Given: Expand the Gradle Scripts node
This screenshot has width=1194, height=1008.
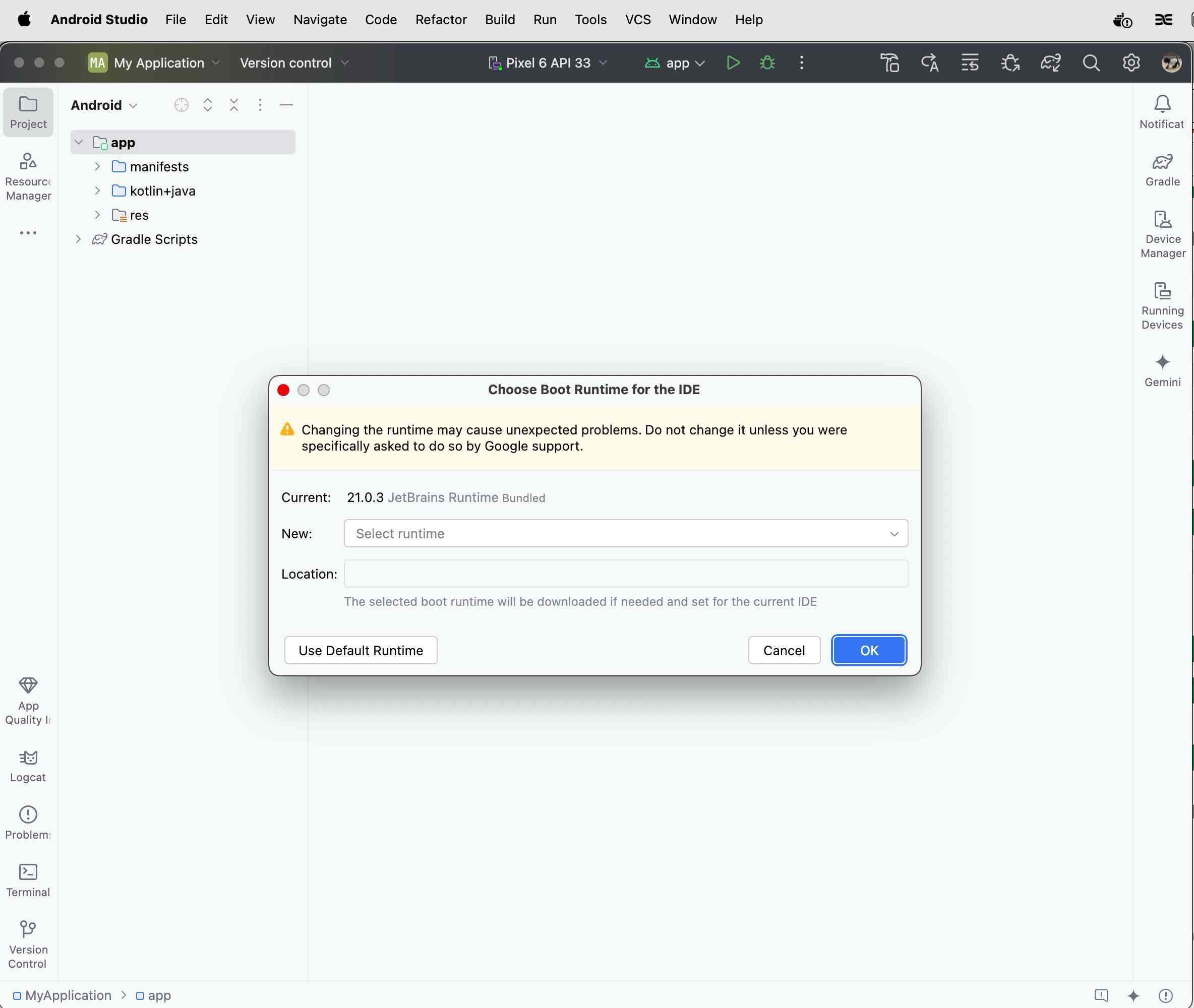Looking at the screenshot, I should [78, 239].
